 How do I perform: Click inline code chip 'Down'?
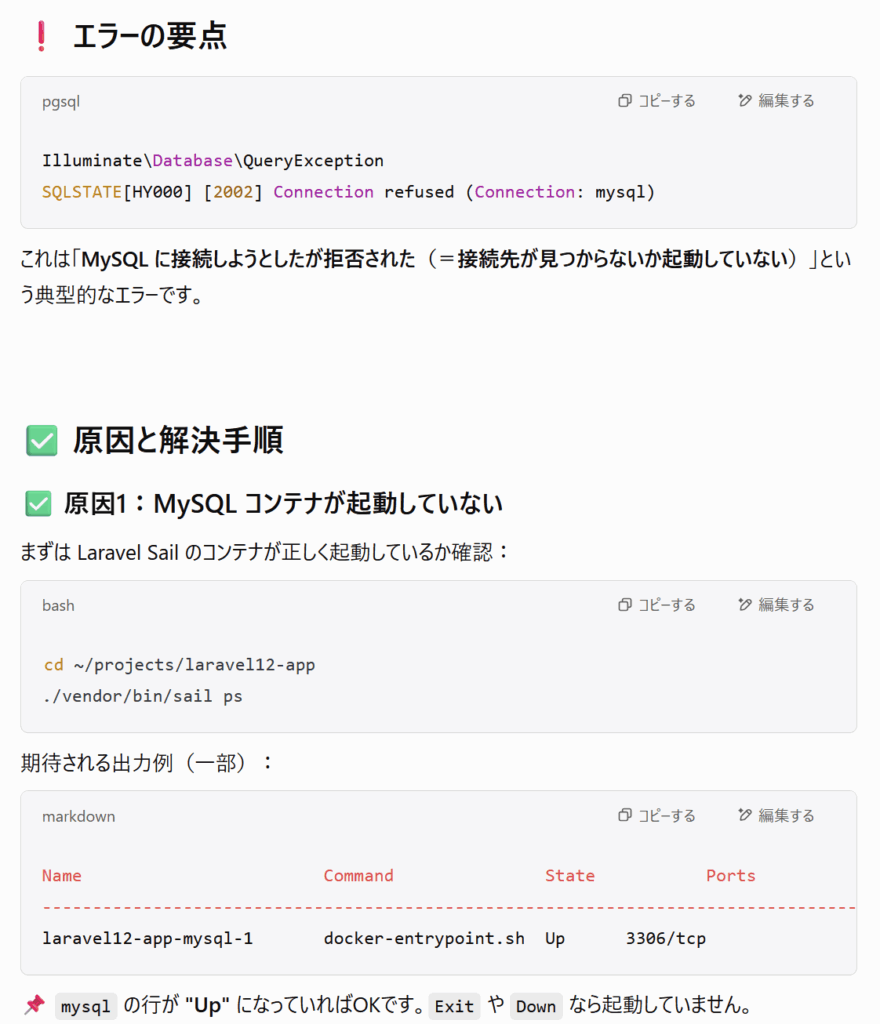[535, 1006]
